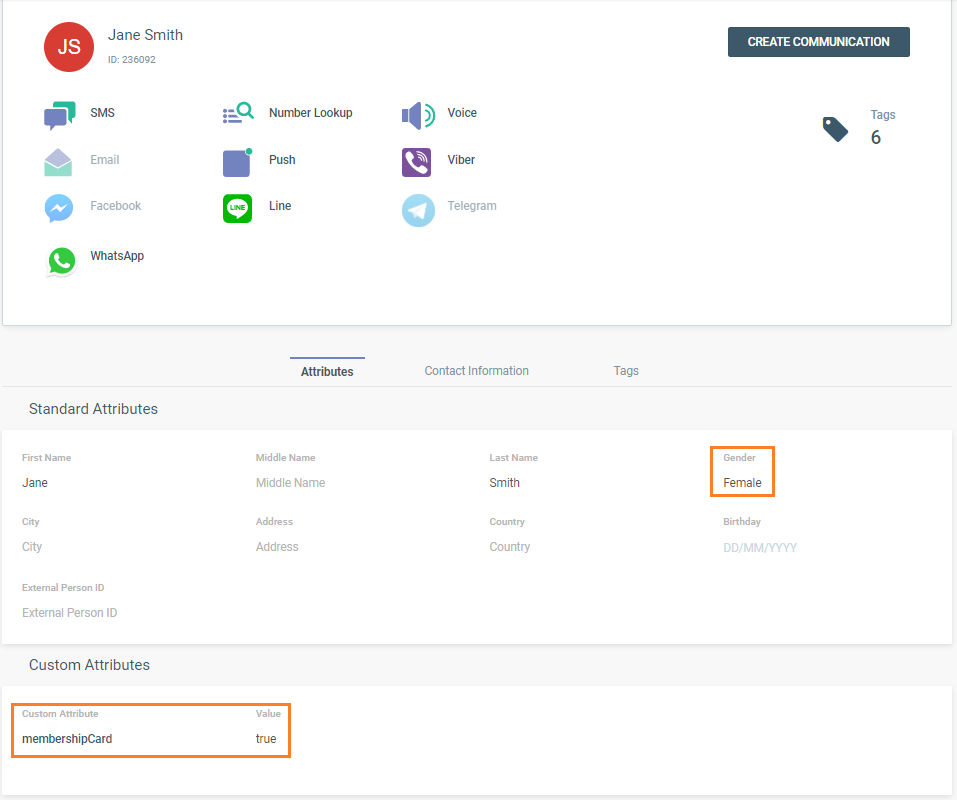This screenshot has width=957, height=800.
Task: Click the tag icon beside Tags count
Action: click(x=835, y=129)
